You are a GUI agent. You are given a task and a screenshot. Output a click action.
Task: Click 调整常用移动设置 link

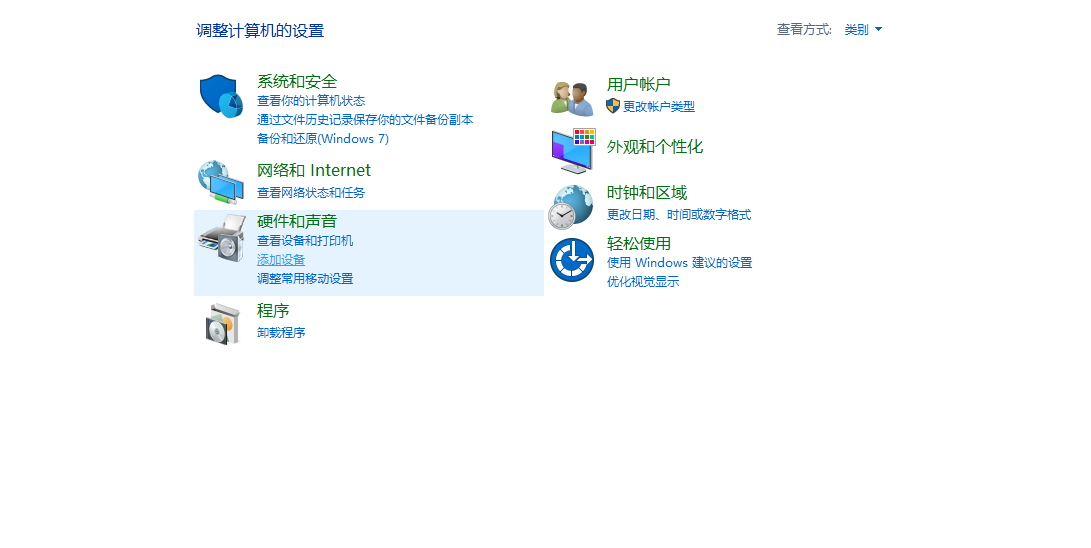pos(305,278)
